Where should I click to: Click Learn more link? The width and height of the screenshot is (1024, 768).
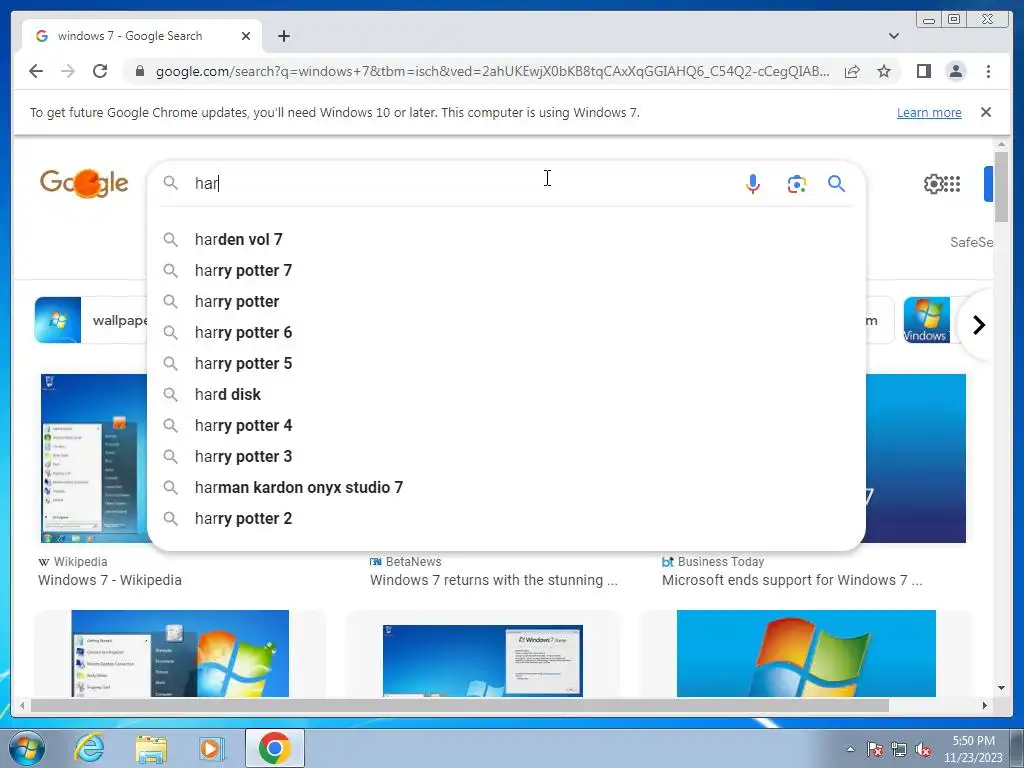929,112
